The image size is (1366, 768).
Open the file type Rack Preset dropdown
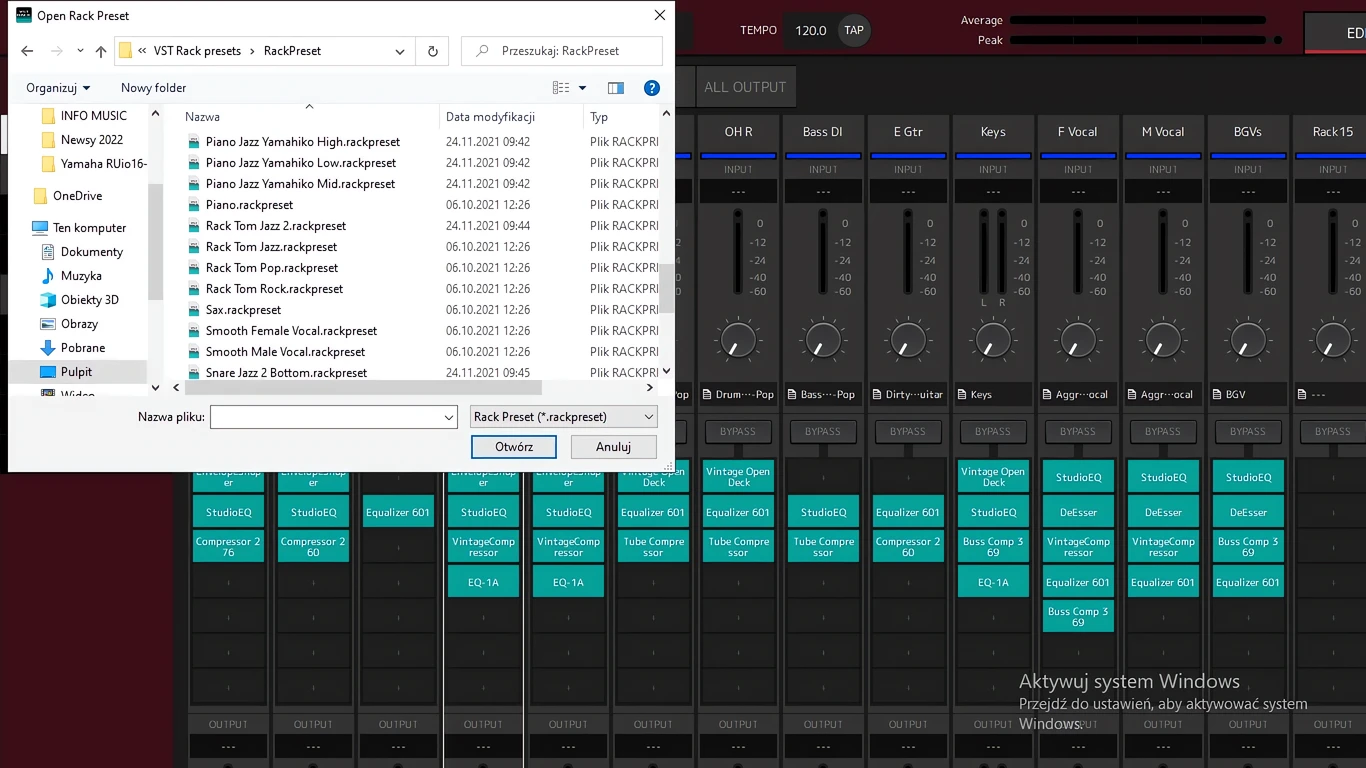564,417
